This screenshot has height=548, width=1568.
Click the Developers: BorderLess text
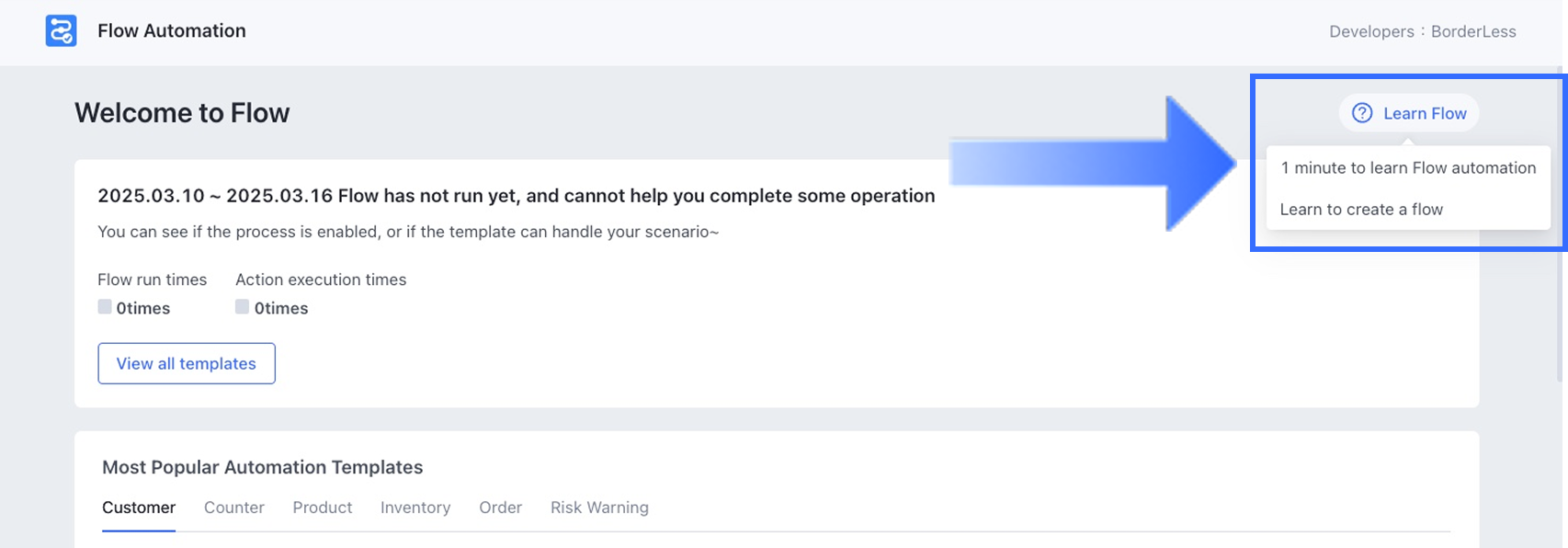[1422, 31]
